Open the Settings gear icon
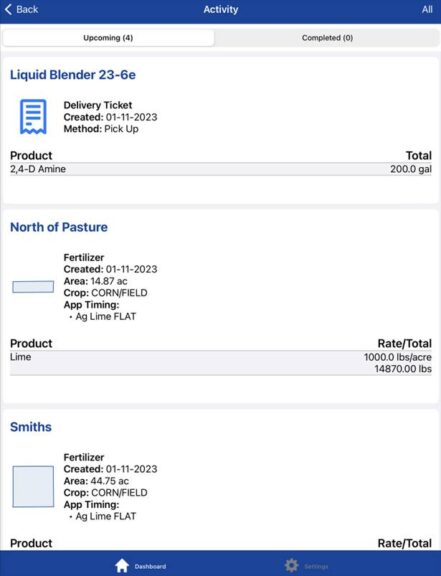The image size is (441, 576). click(291, 566)
